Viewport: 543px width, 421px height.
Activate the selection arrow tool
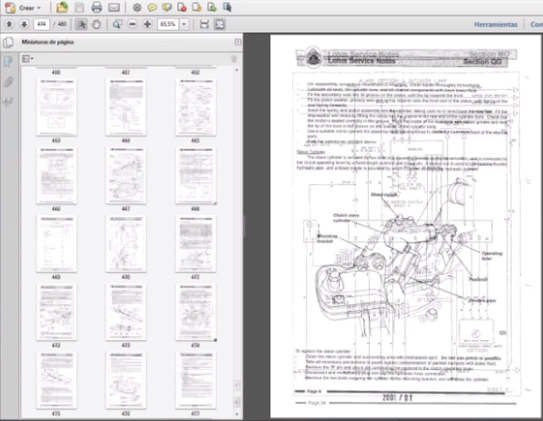click(81, 24)
